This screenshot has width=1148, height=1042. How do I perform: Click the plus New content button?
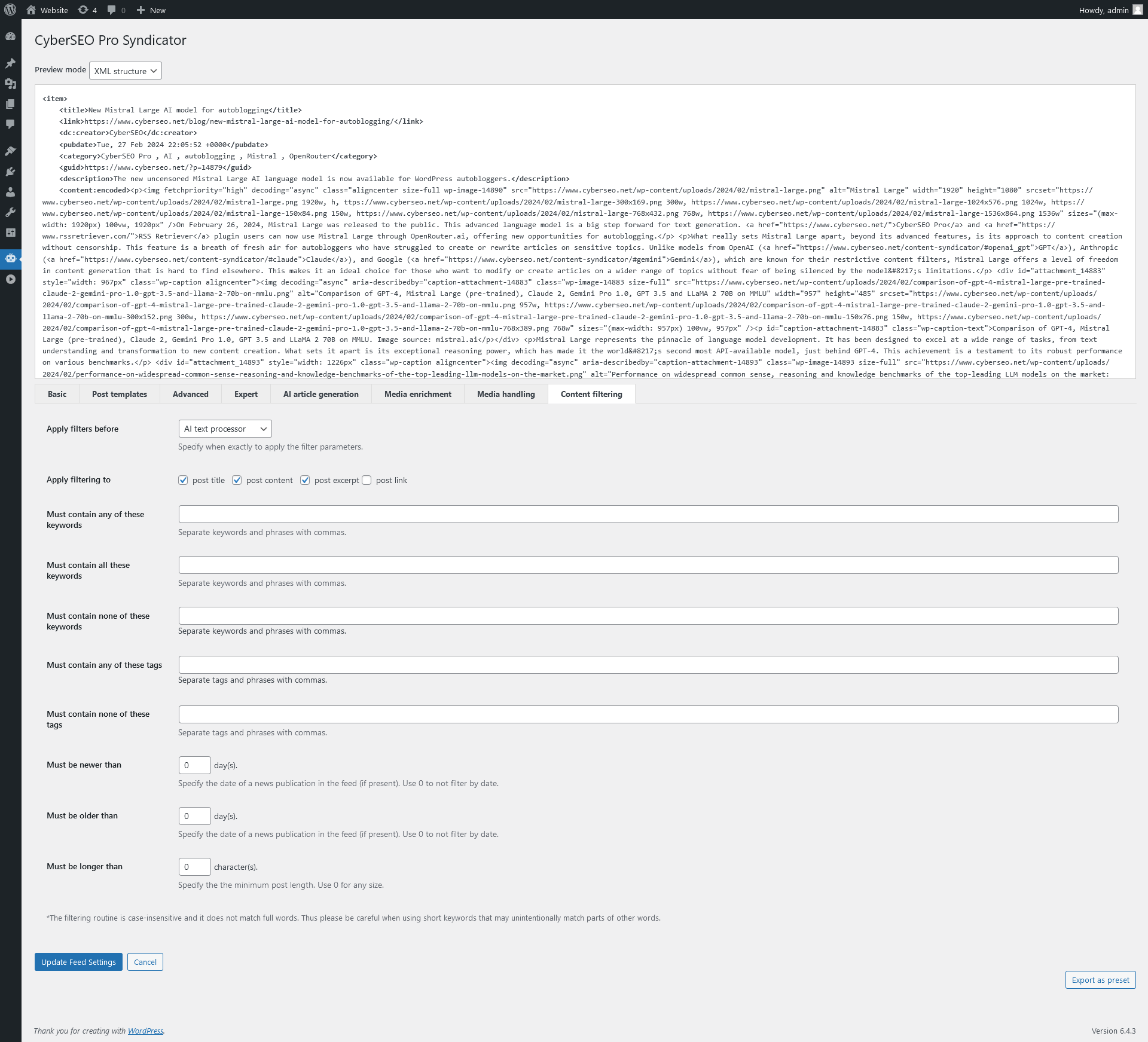point(151,10)
